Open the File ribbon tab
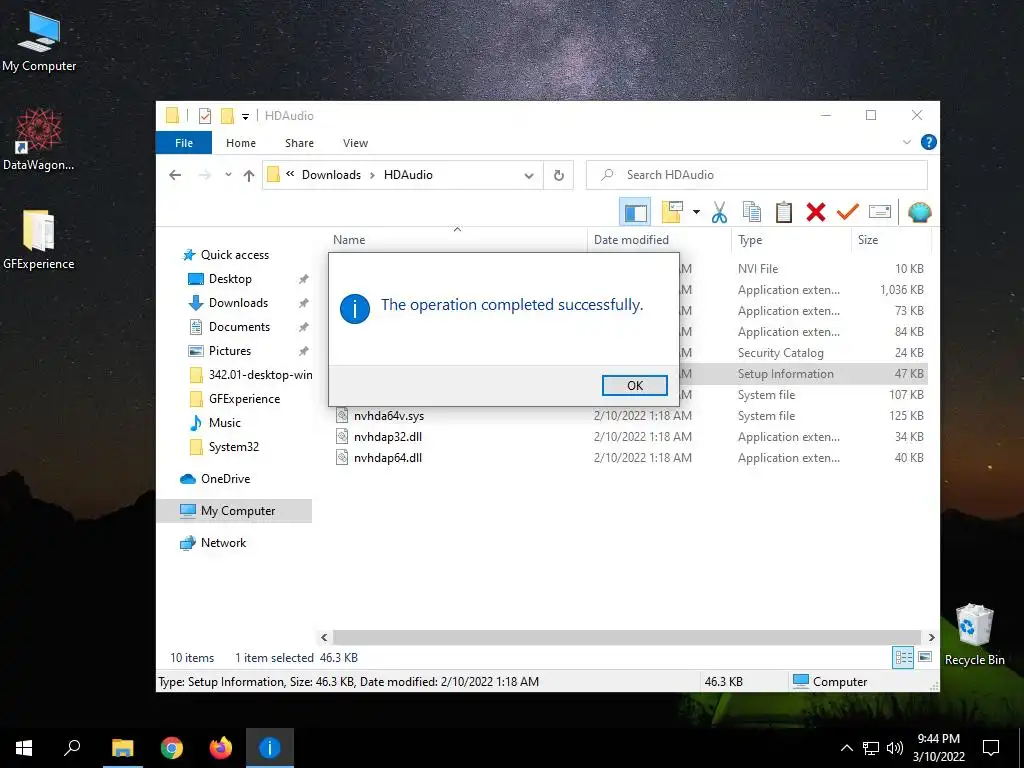This screenshot has height=768, width=1024. [x=184, y=142]
